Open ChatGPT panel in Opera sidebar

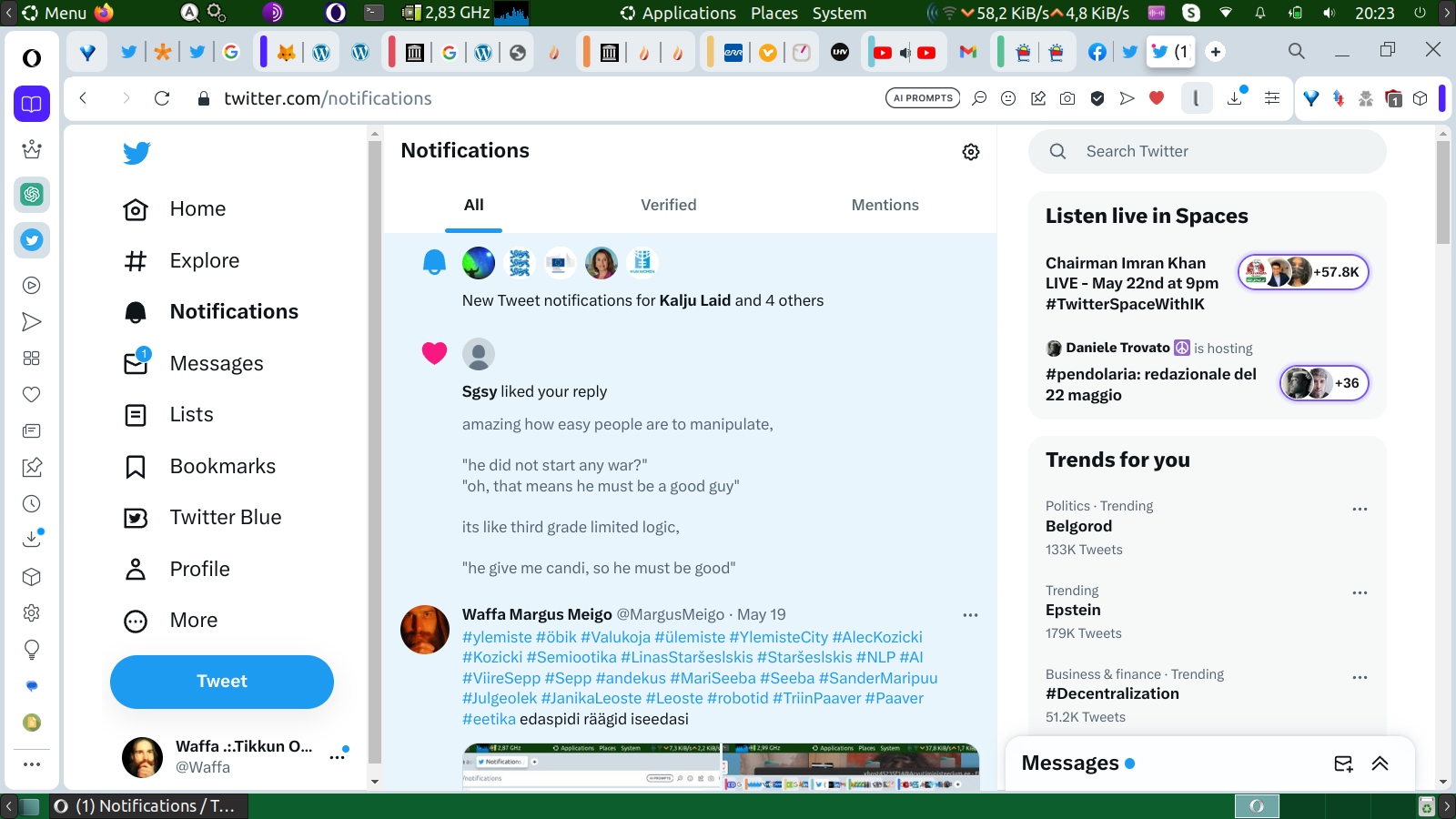click(x=32, y=194)
